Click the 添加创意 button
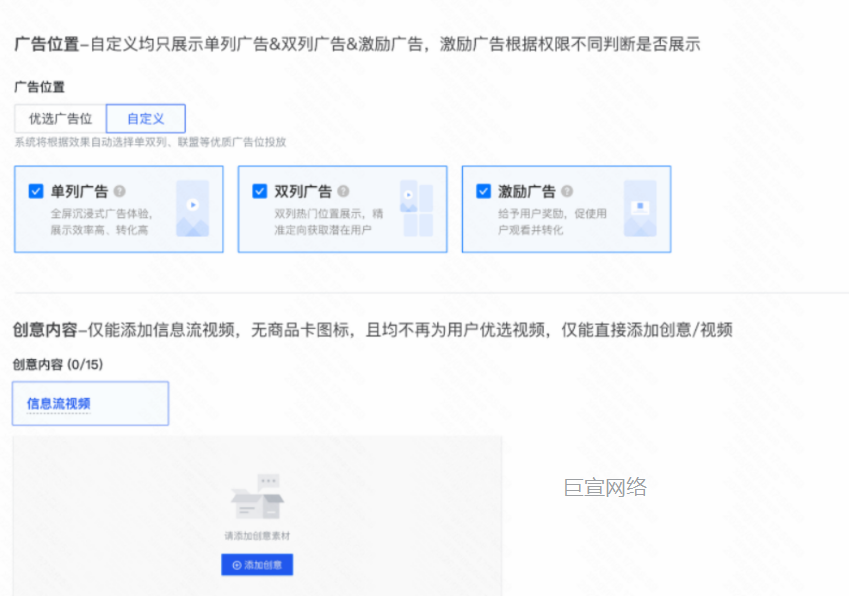 coord(257,565)
